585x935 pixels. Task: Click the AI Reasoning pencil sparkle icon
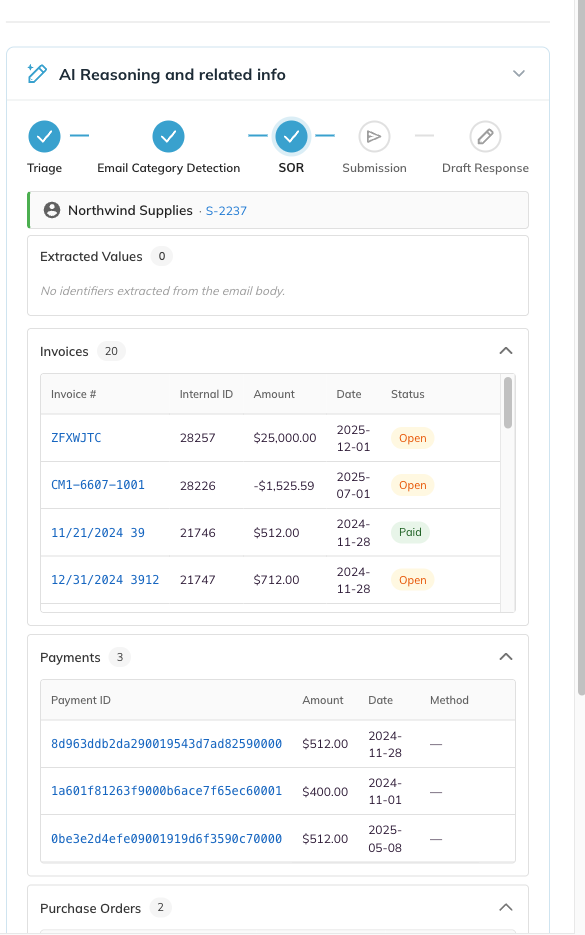(x=37, y=74)
